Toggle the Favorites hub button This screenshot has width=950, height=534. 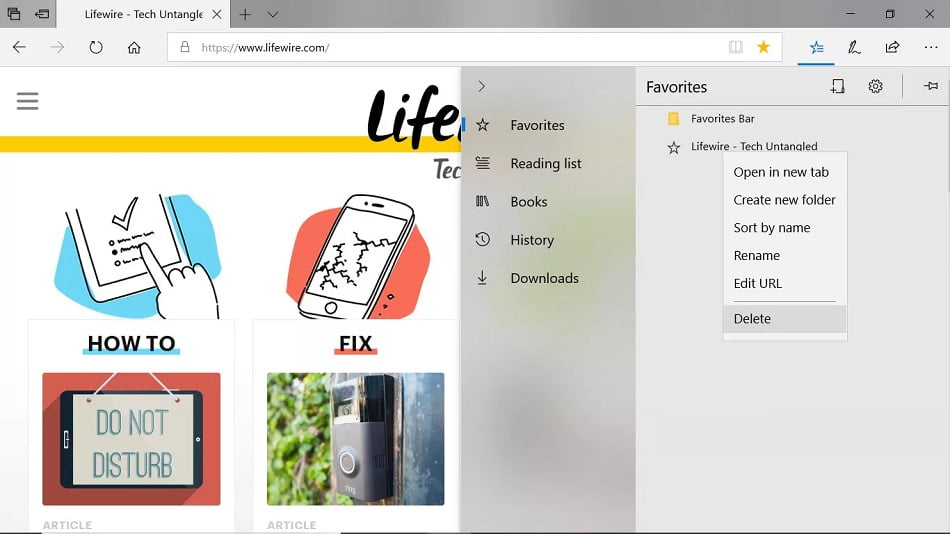click(816, 47)
